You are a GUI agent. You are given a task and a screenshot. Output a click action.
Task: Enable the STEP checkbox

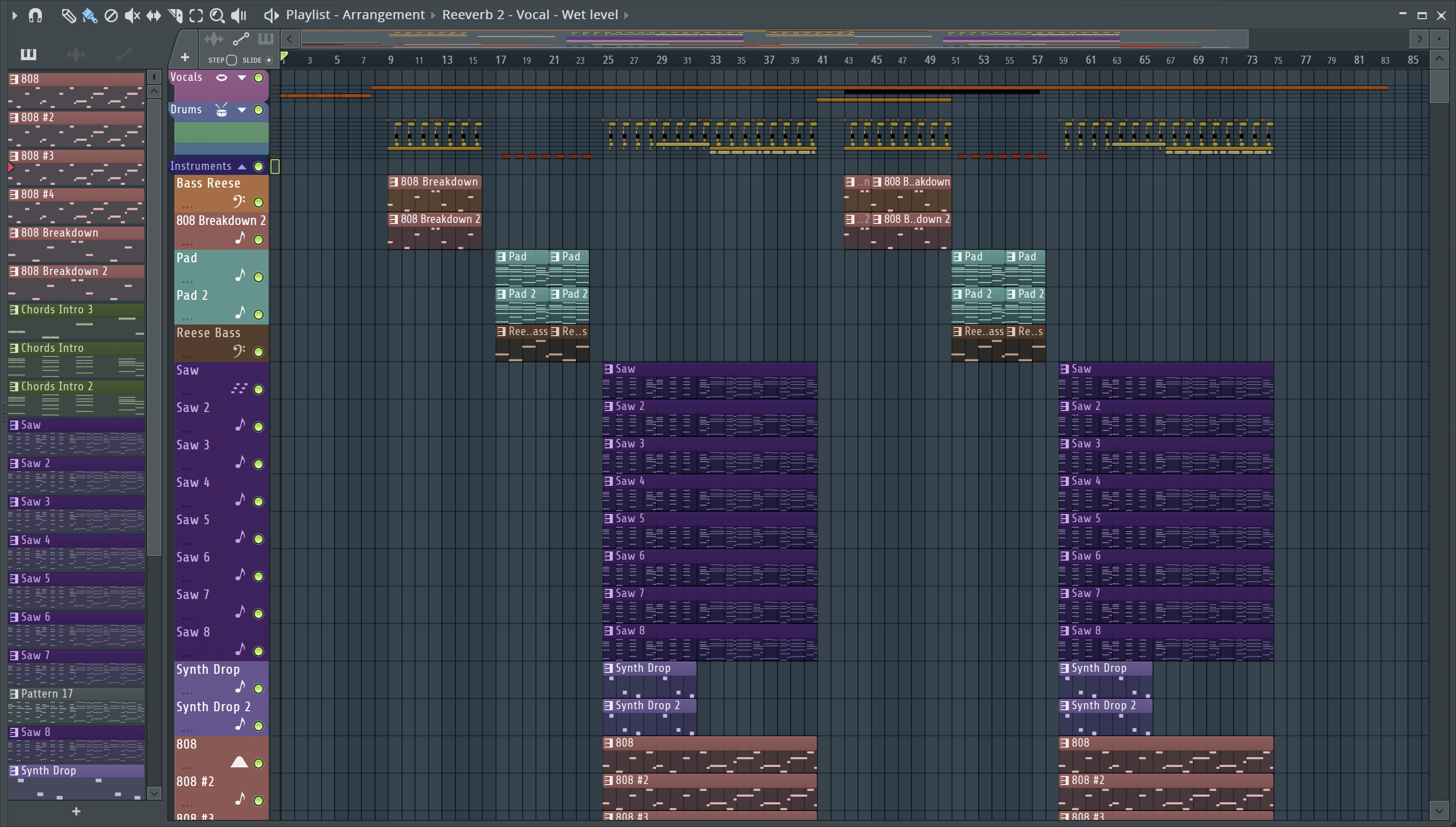(x=232, y=60)
